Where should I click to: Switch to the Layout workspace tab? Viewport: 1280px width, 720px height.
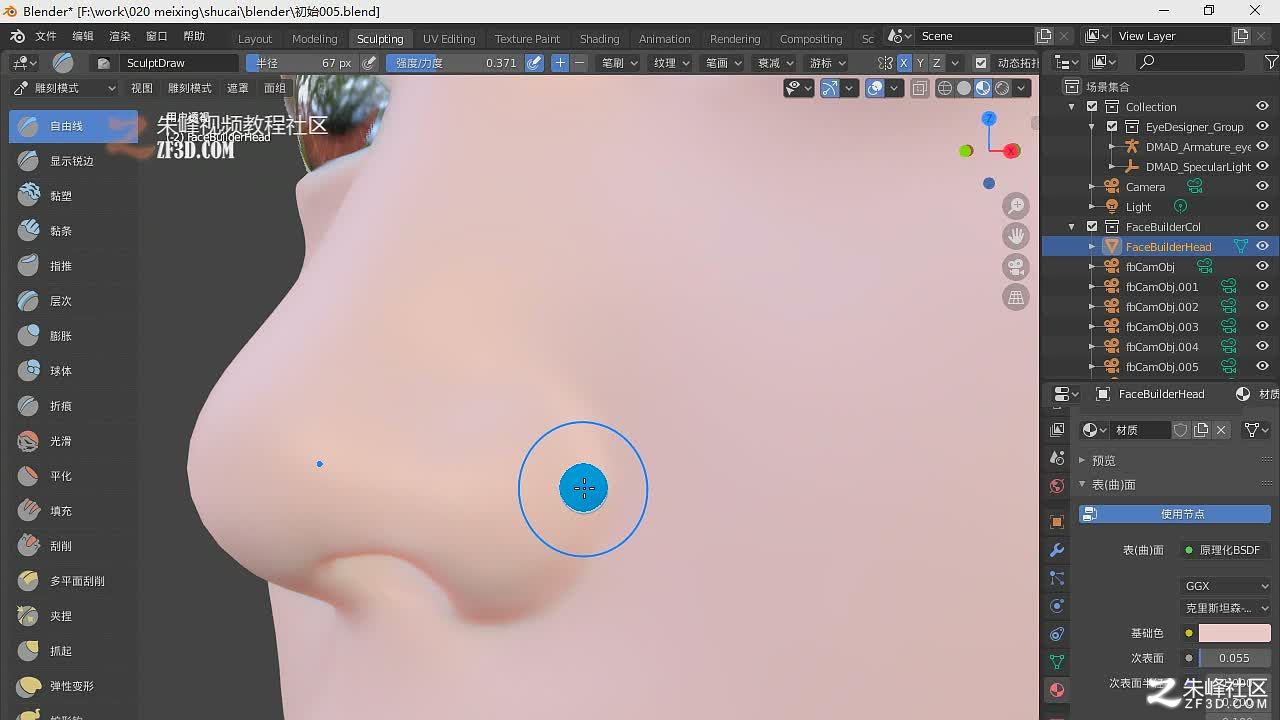(255, 39)
